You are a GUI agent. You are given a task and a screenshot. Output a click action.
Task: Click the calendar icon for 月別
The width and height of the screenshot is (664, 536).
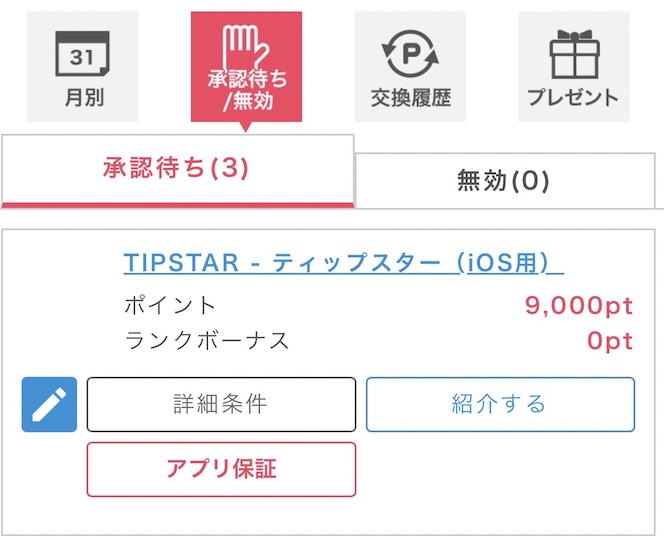(82, 52)
